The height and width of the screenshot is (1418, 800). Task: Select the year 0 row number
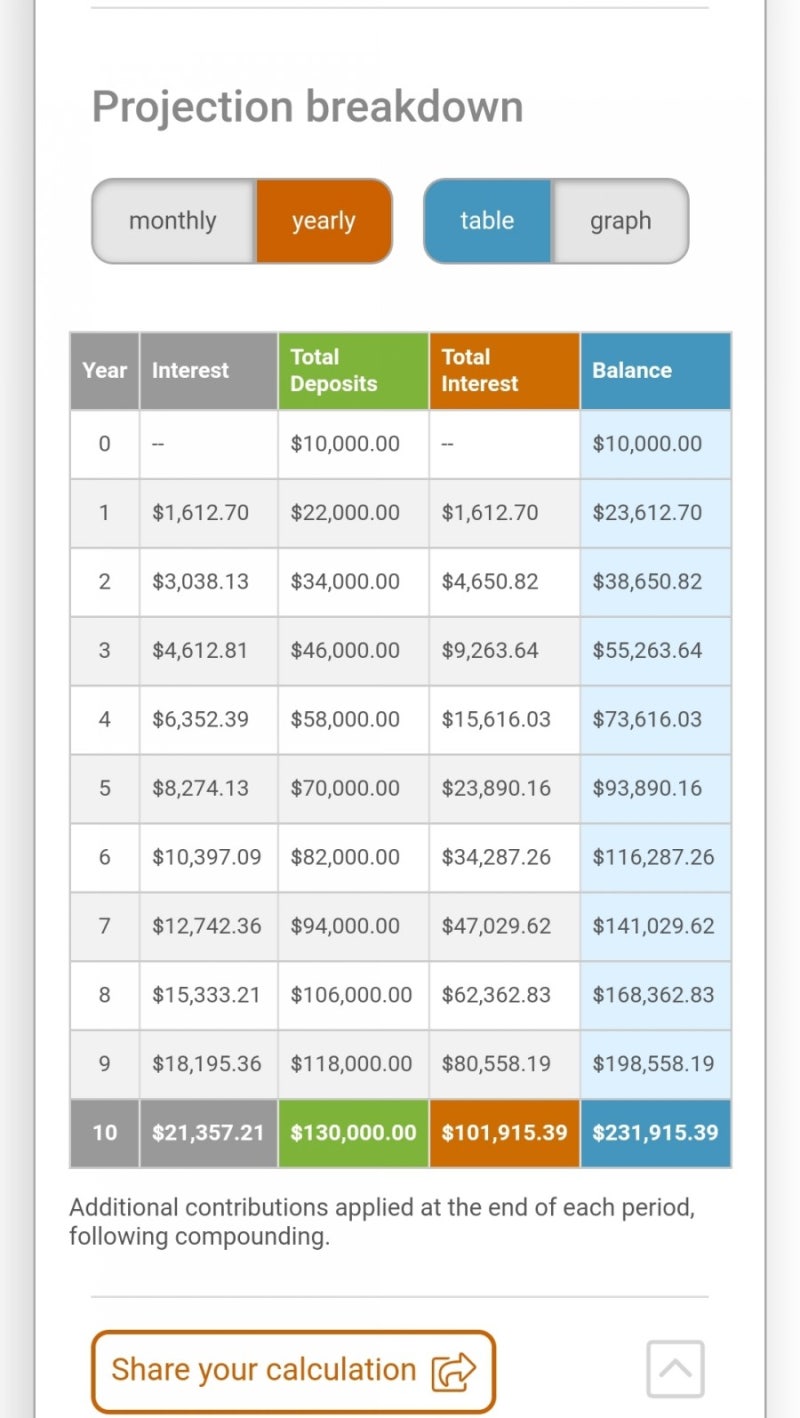tap(104, 444)
